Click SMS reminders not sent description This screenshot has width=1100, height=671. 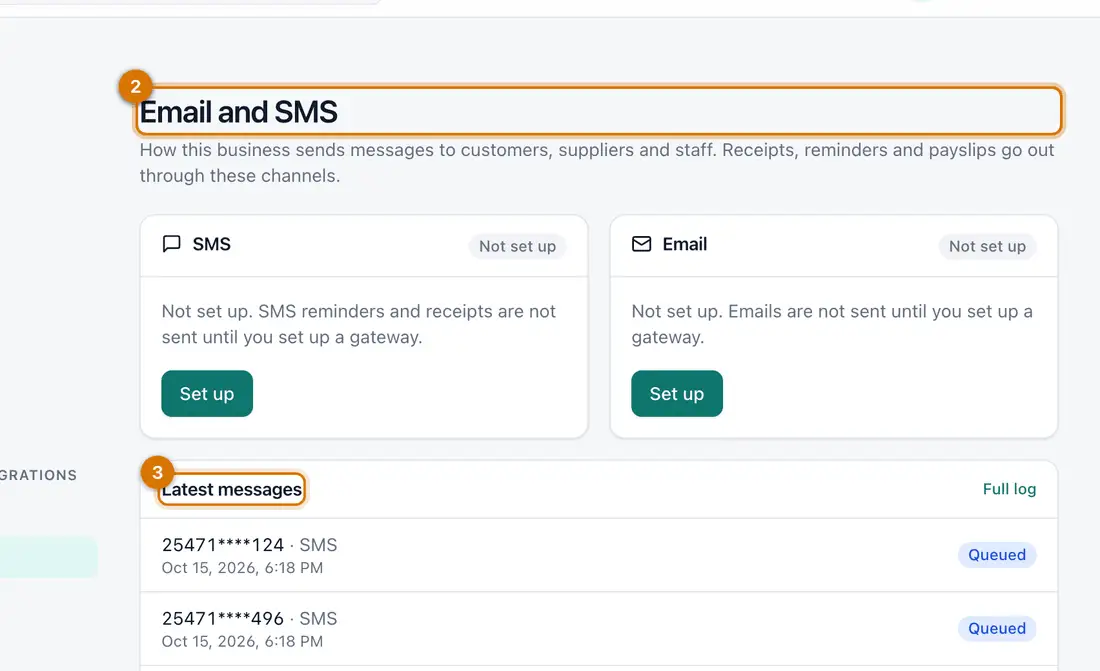tap(358, 324)
